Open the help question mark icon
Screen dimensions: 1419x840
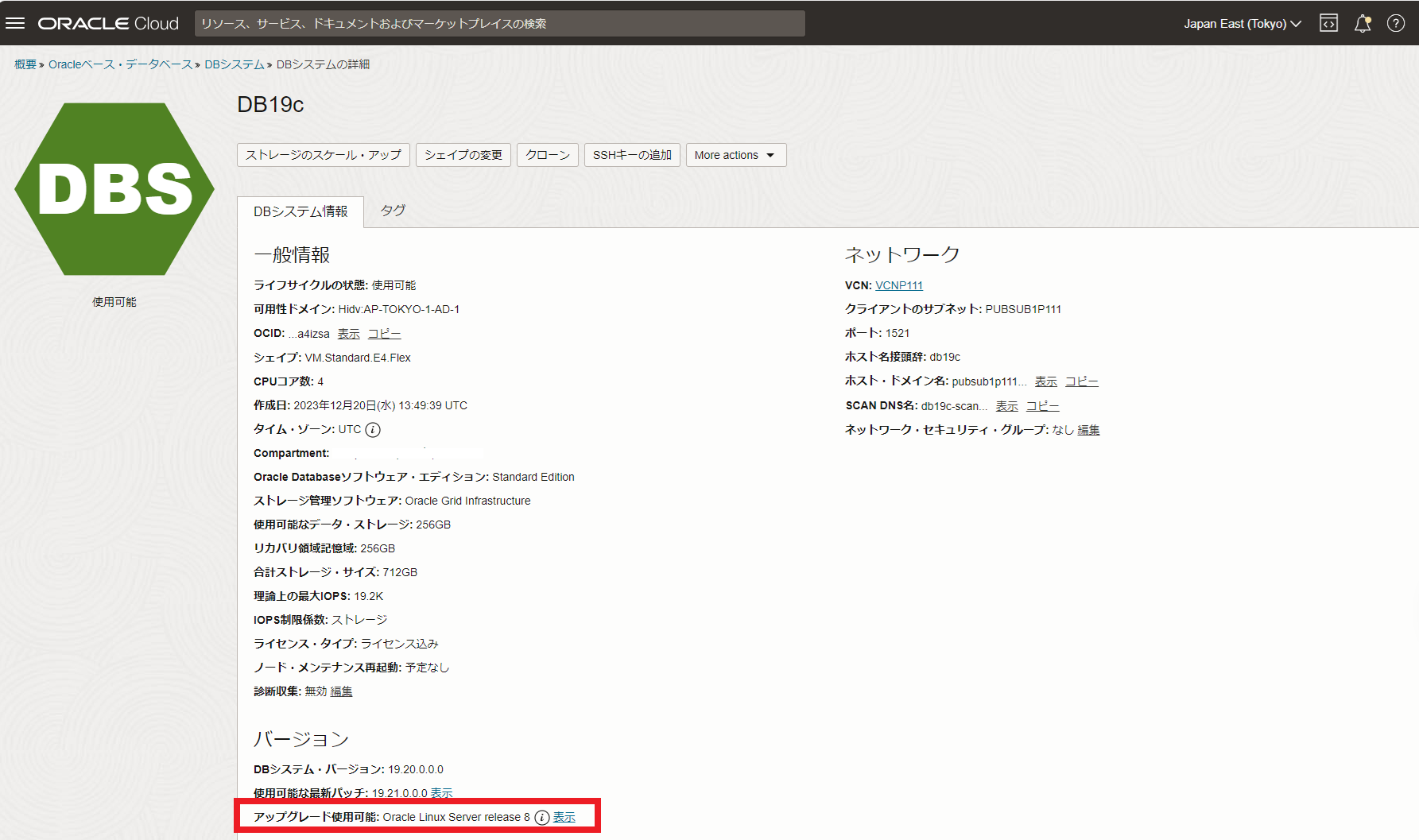tap(1396, 23)
